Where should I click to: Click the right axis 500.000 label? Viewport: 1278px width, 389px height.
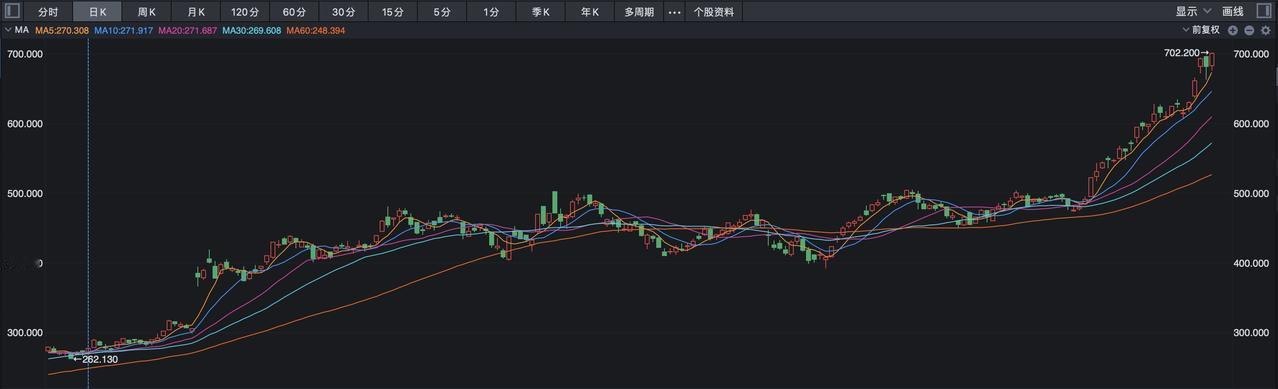1251,194
